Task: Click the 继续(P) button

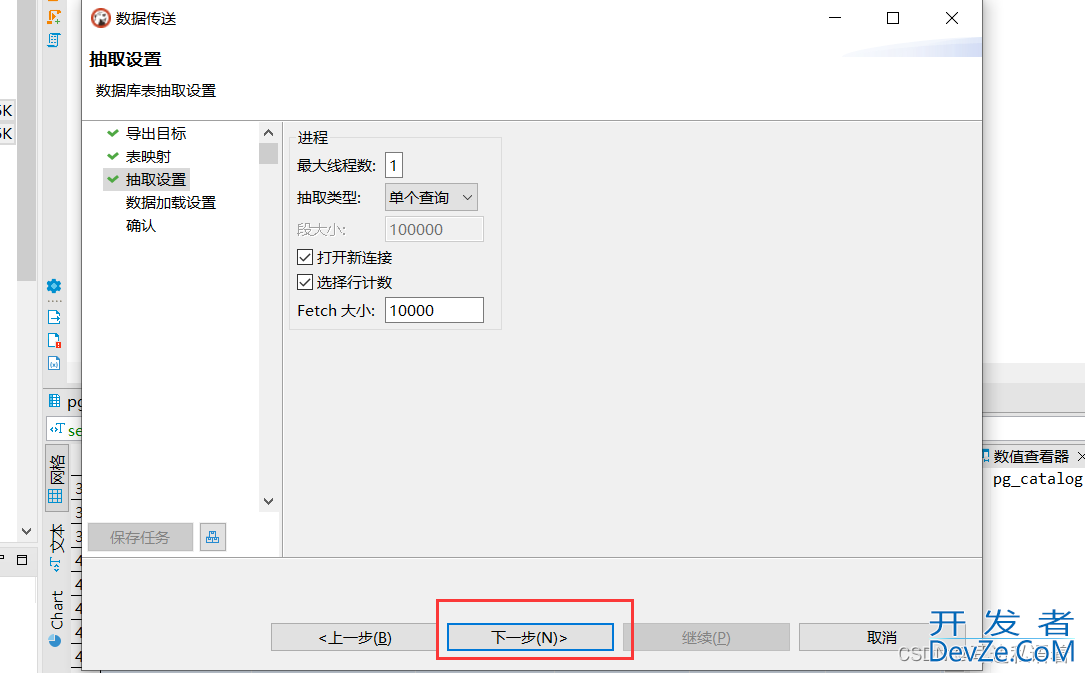Action: 706,637
